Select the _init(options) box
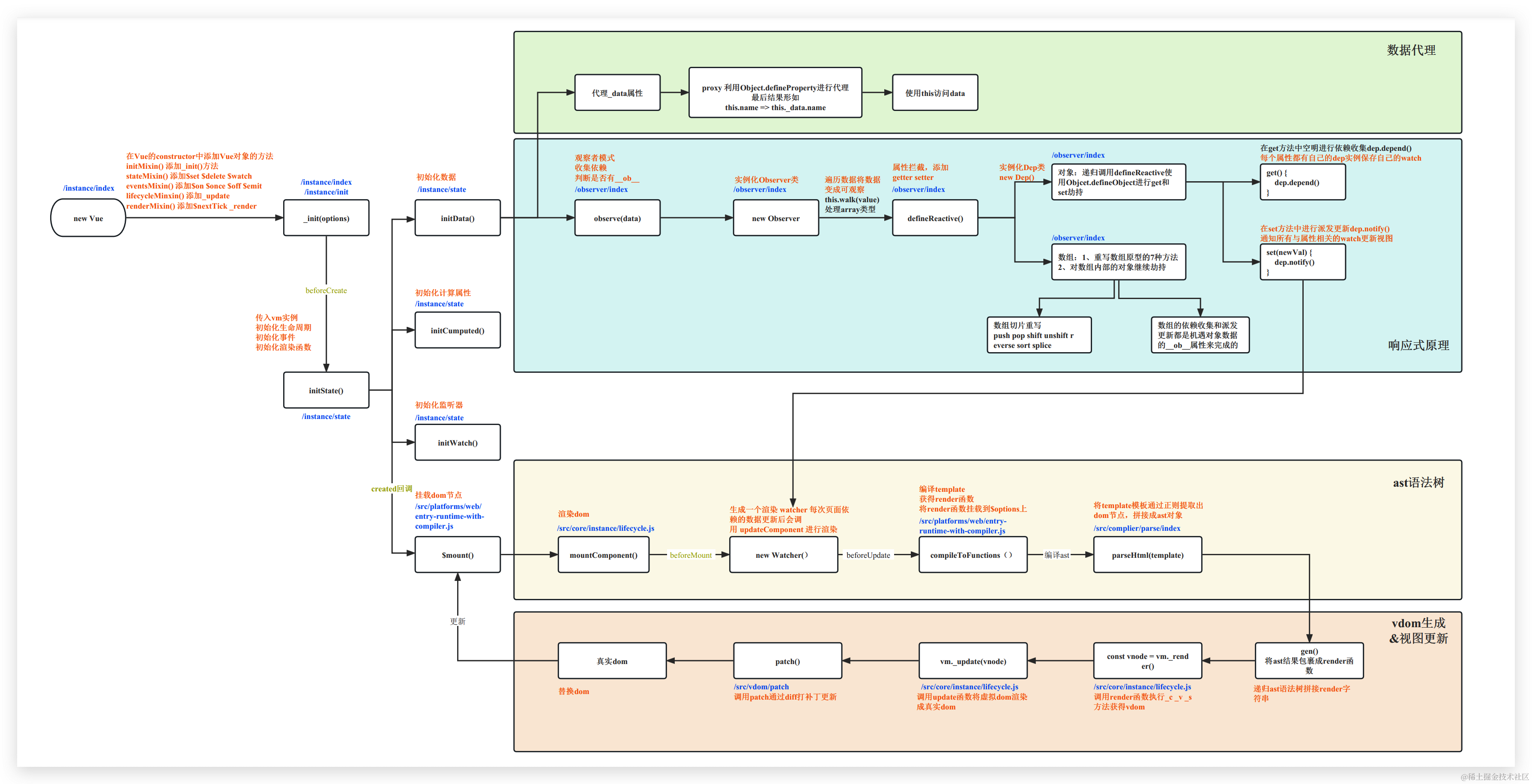This screenshot has height=784, width=1532. [x=326, y=218]
